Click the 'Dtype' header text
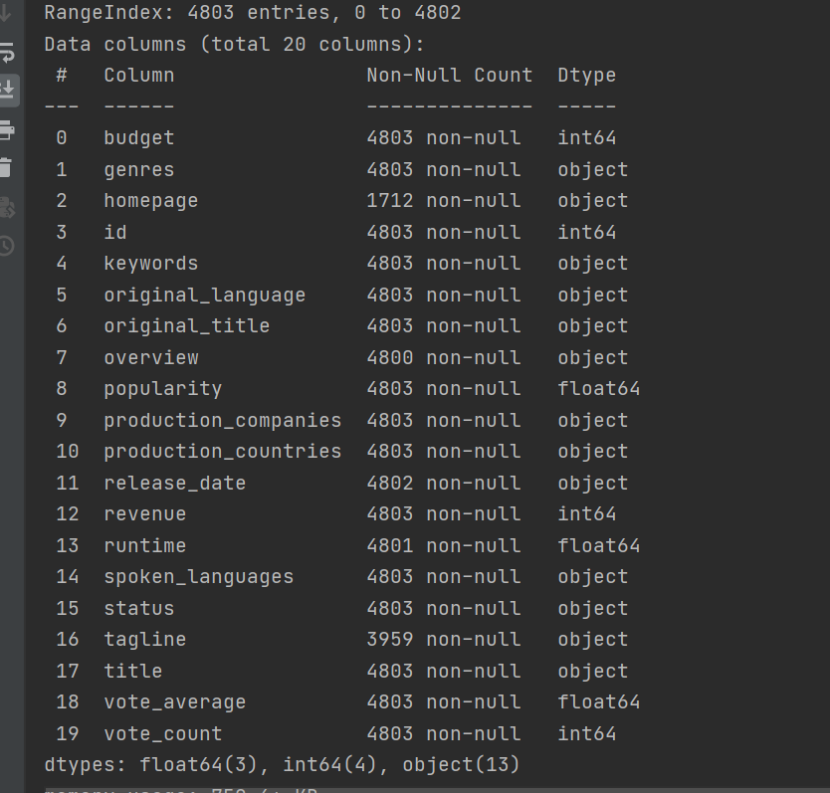The height and width of the screenshot is (793, 830). (586, 75)
